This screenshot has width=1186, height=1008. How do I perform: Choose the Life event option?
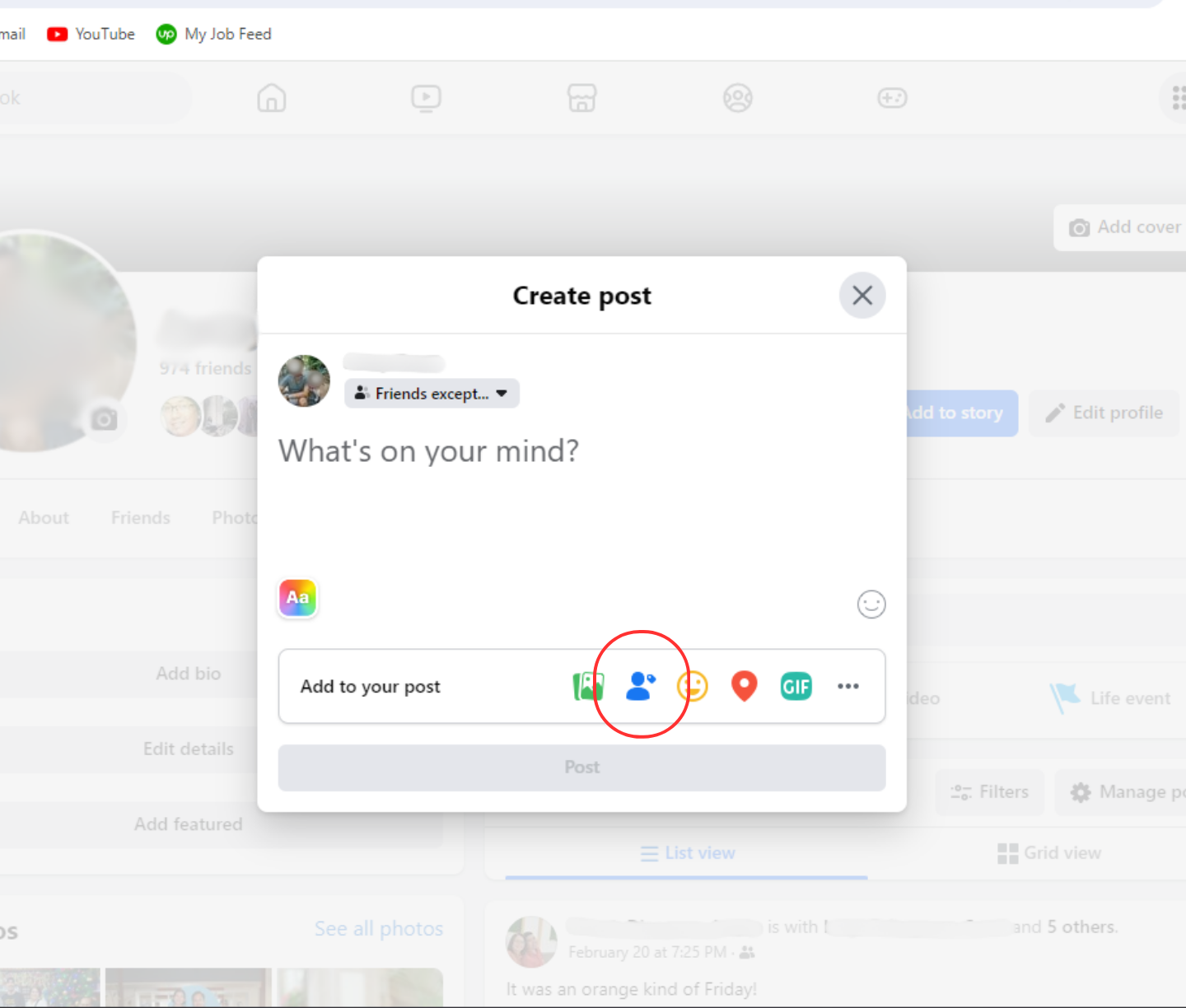tap(1110, 698)
